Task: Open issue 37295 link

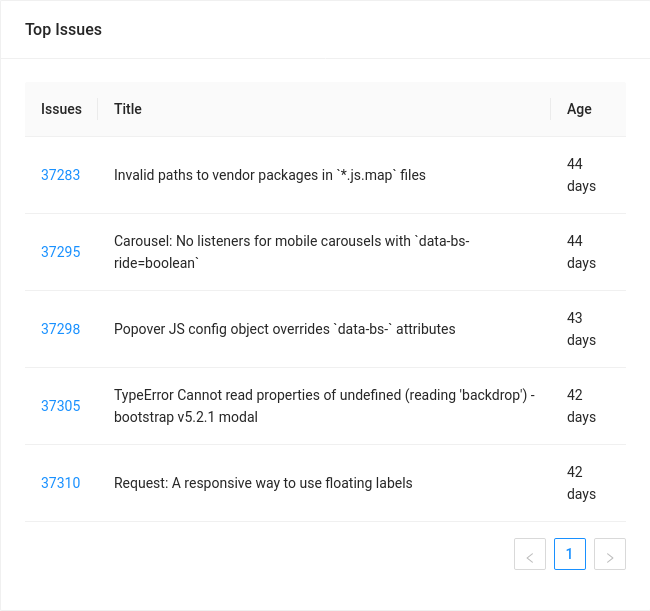Action: pos(60,252)
